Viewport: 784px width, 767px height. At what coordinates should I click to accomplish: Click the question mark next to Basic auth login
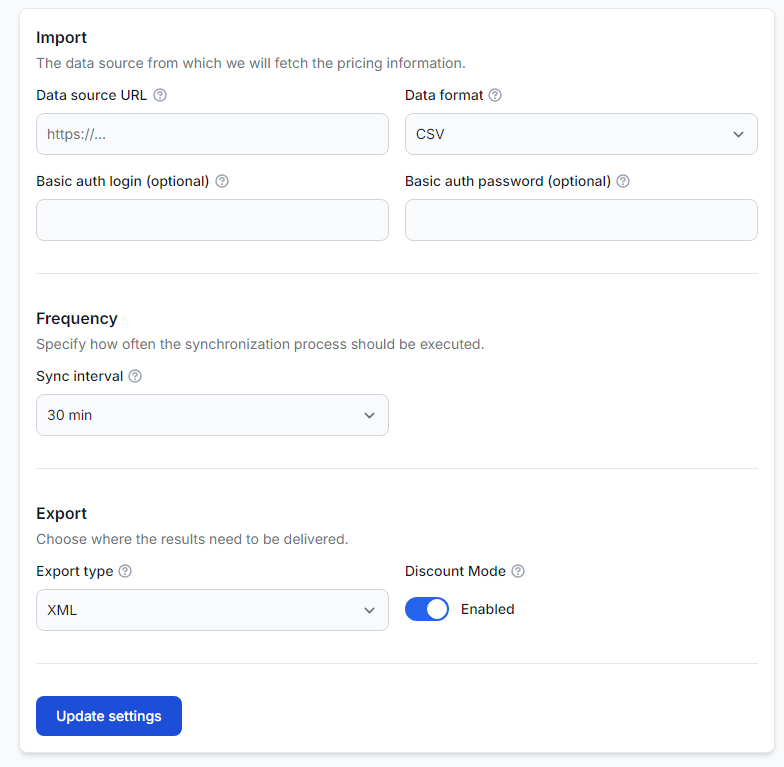pos(222,181)
